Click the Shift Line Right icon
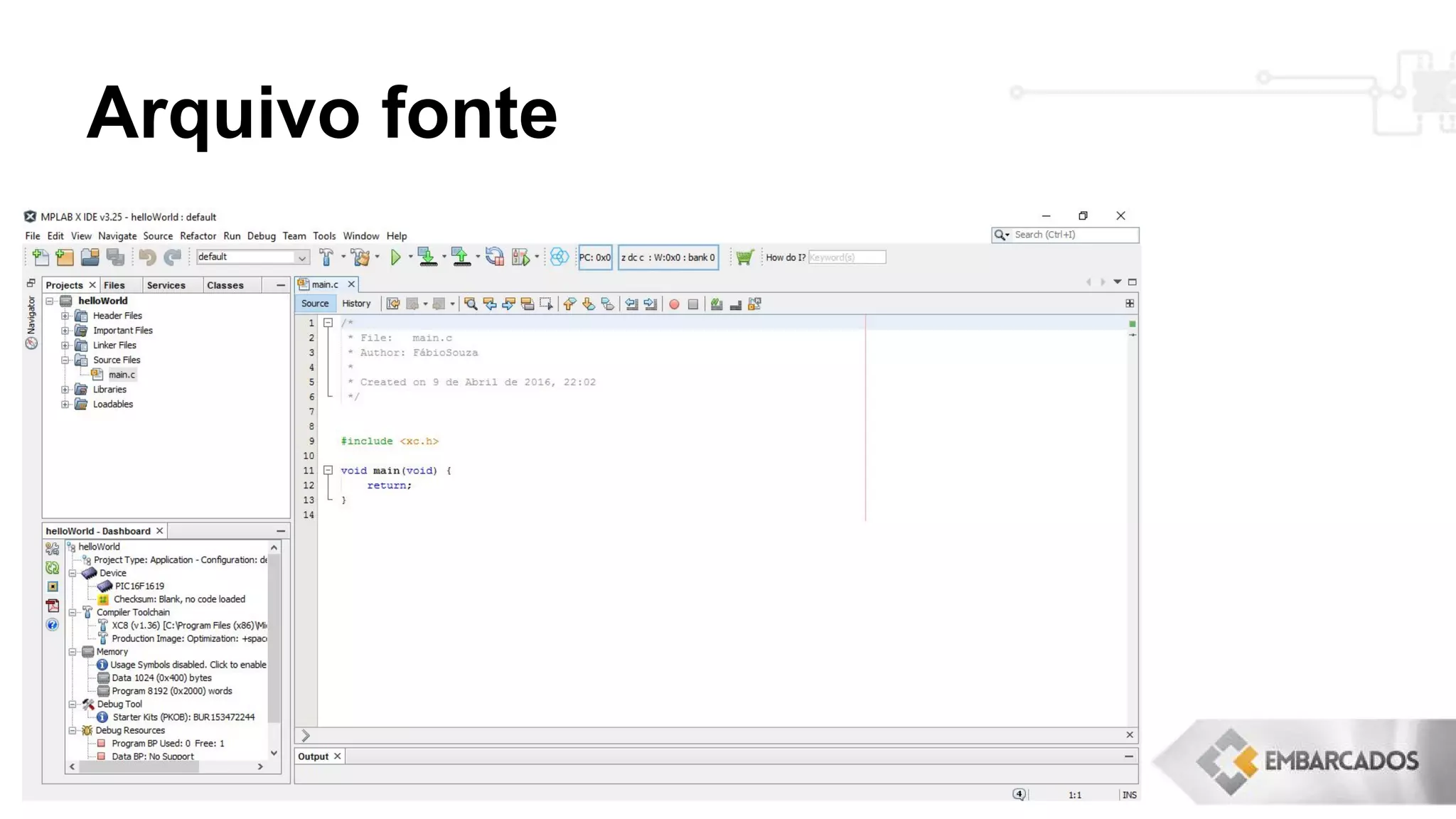1456x819 pixels. 651,304
